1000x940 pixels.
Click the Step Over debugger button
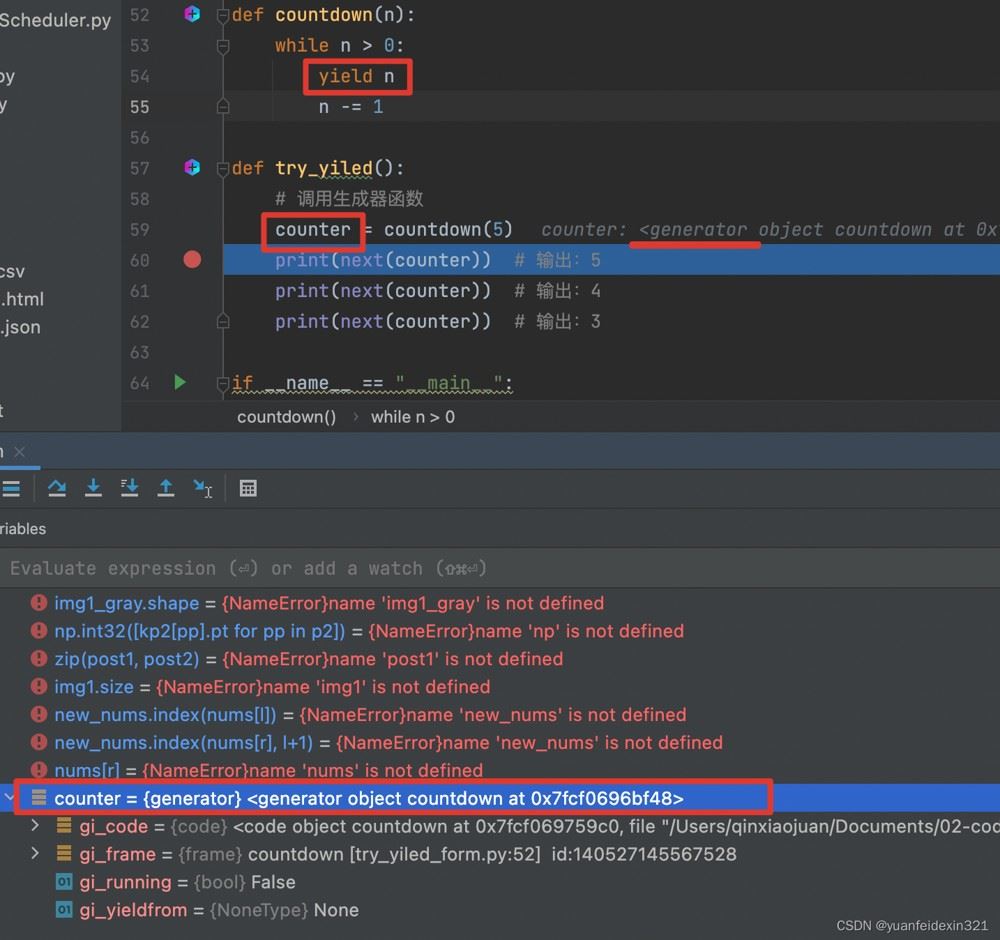(57, 488)
